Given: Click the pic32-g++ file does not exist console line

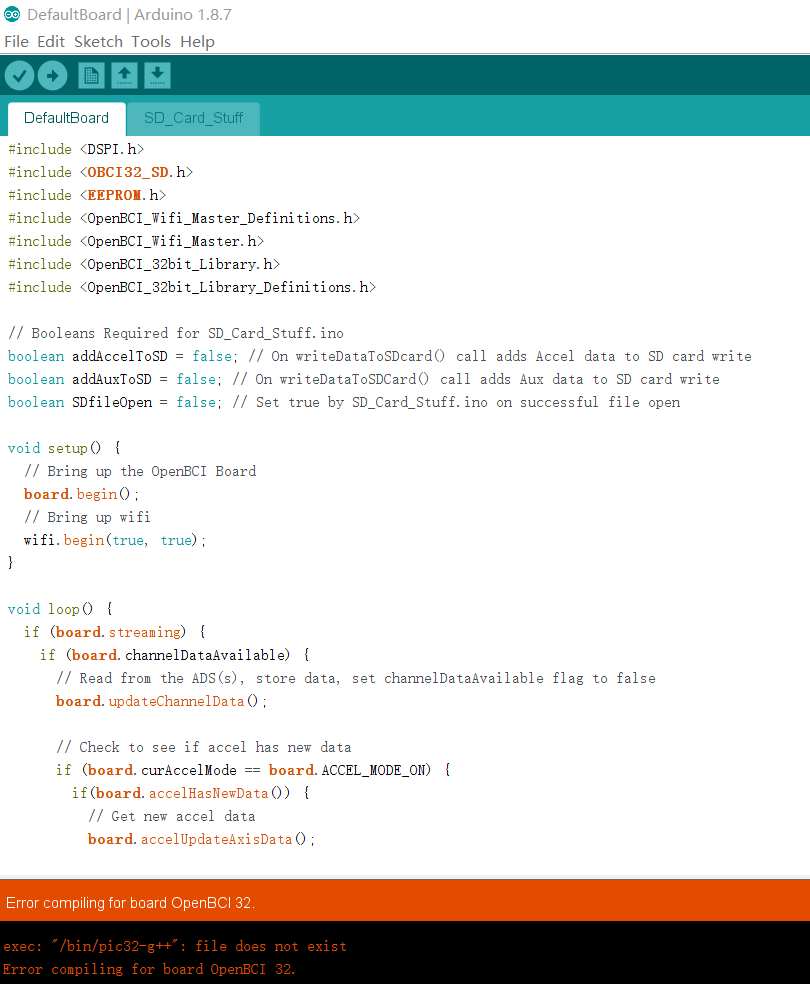Looking at the screenshot, I should pos(175,946).
